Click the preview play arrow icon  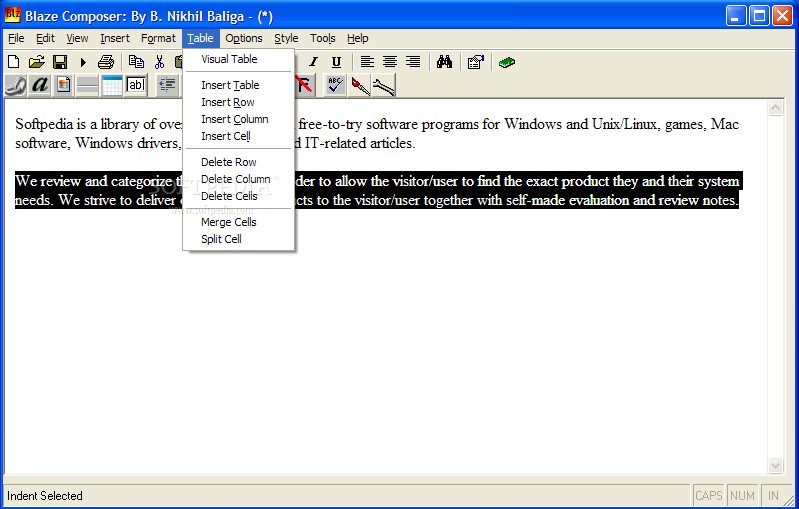[83, 63]
